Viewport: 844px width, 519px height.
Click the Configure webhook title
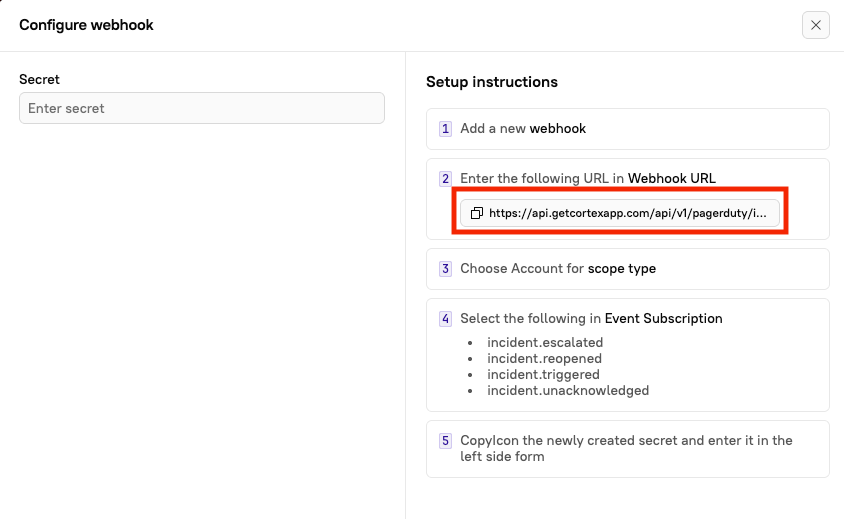click(x=86, y=25)
